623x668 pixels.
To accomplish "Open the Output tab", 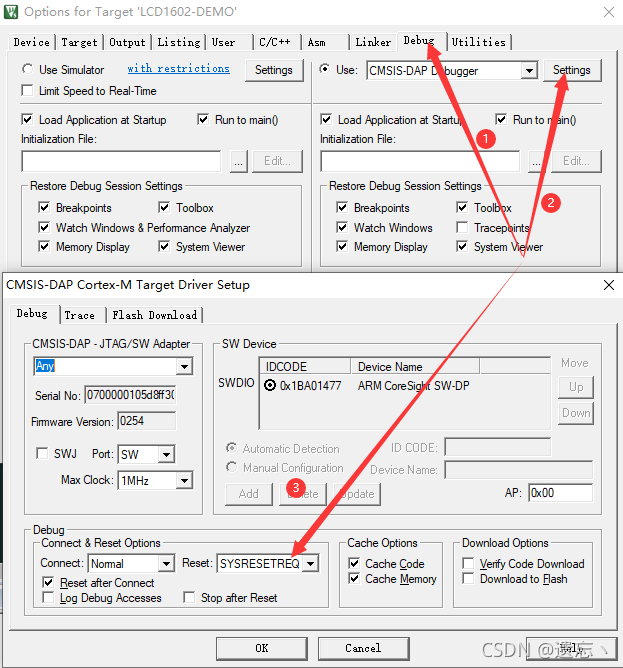I will tap(127, 42).
